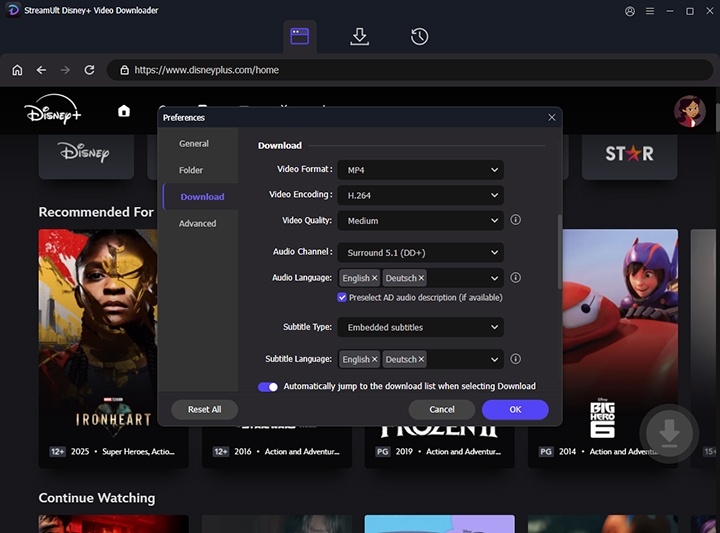Click the browser home icon
720x533 pixels.
(17, 70)
